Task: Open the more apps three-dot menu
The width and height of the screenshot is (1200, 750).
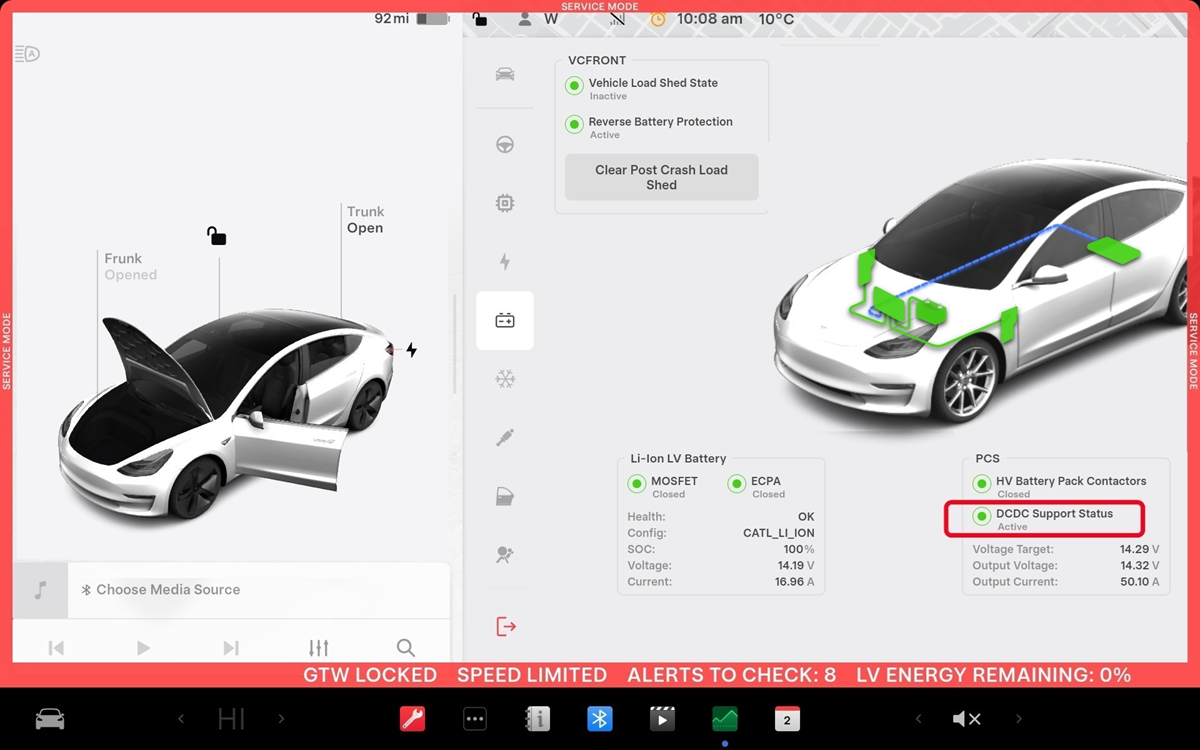Action: point(474,719)
